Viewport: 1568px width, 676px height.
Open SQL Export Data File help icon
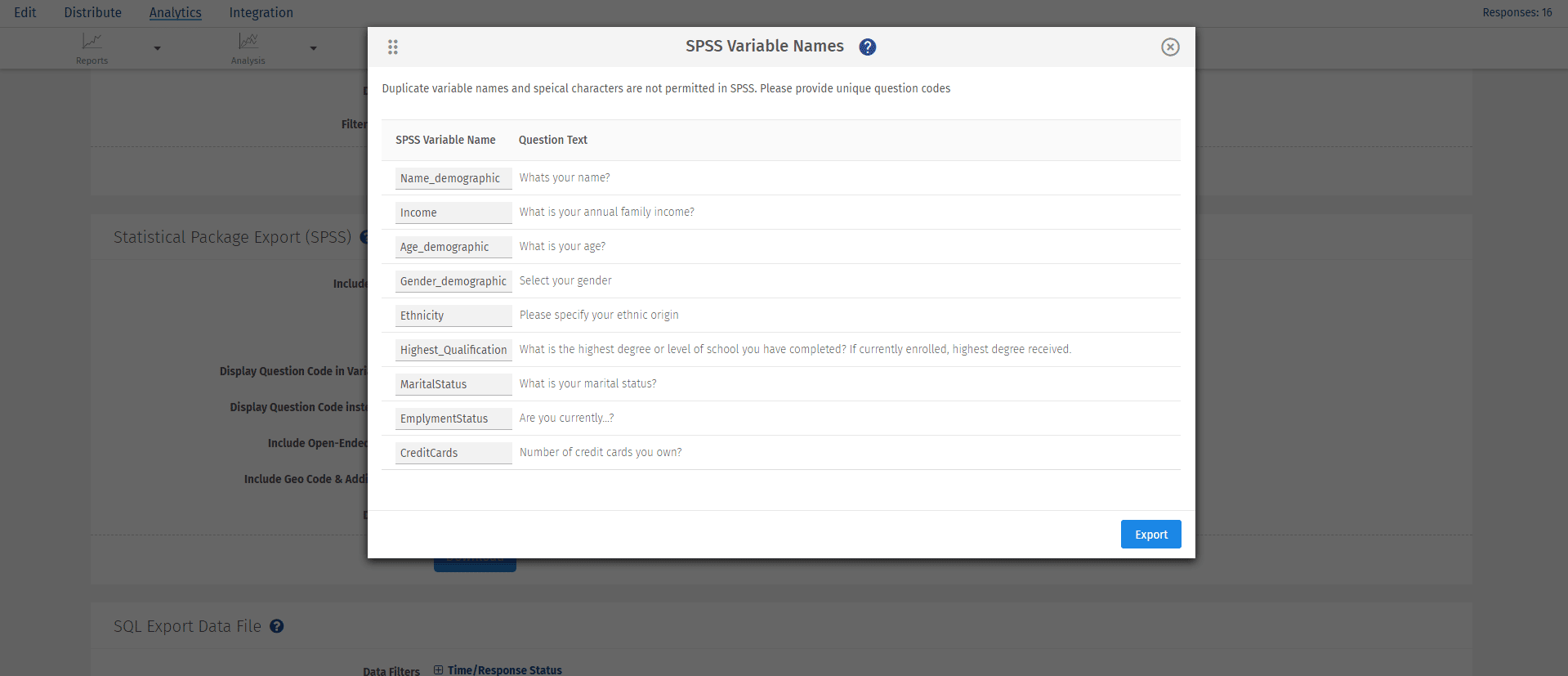pos(277,626)
